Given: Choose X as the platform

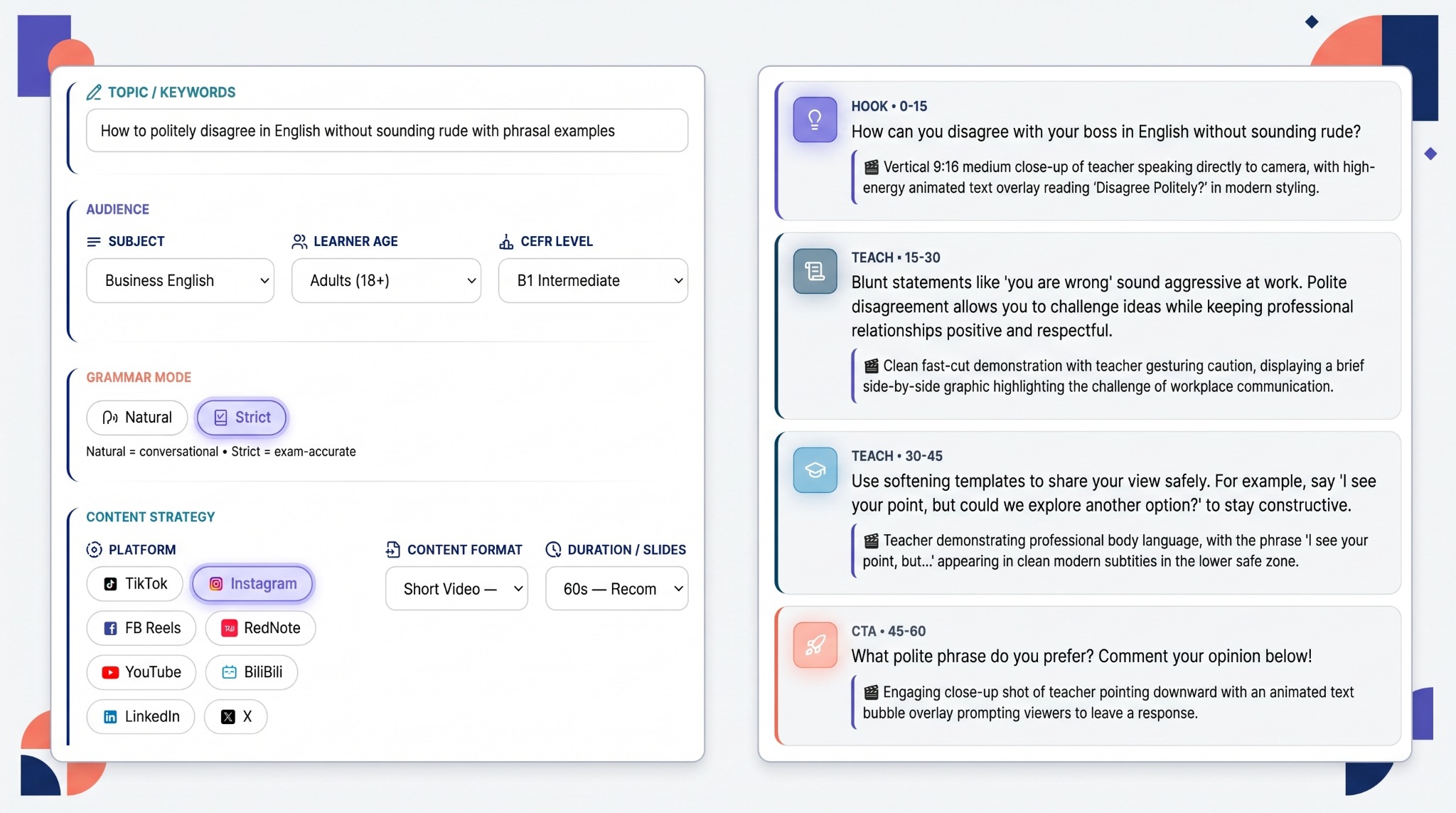Looking at the screenshot, I should (235, 717).
